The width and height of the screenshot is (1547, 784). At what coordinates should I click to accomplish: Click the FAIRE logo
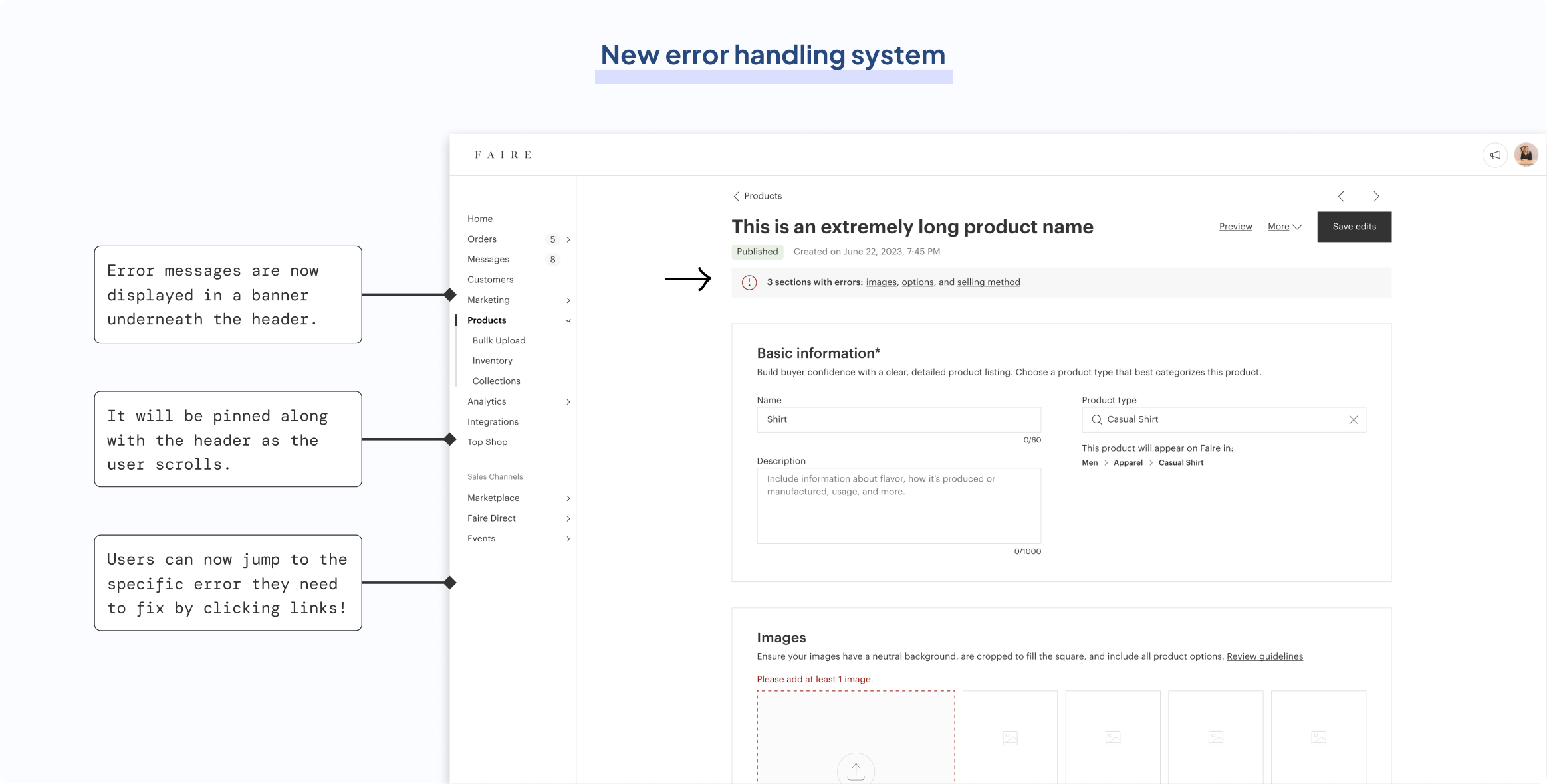click(x=503, y=155)
